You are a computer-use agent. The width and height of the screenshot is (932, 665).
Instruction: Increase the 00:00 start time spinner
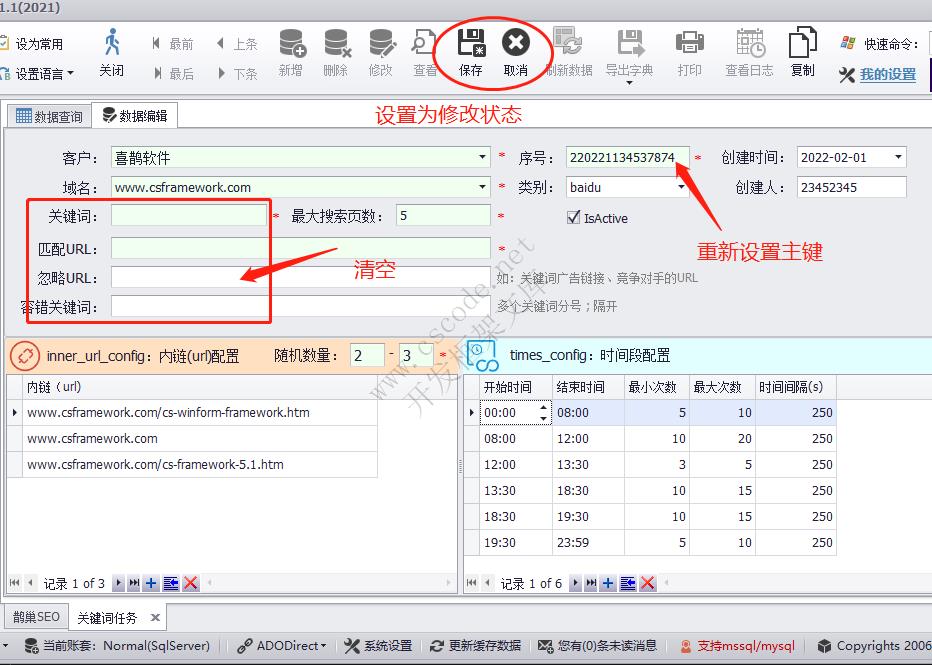(x=543, y=407)
